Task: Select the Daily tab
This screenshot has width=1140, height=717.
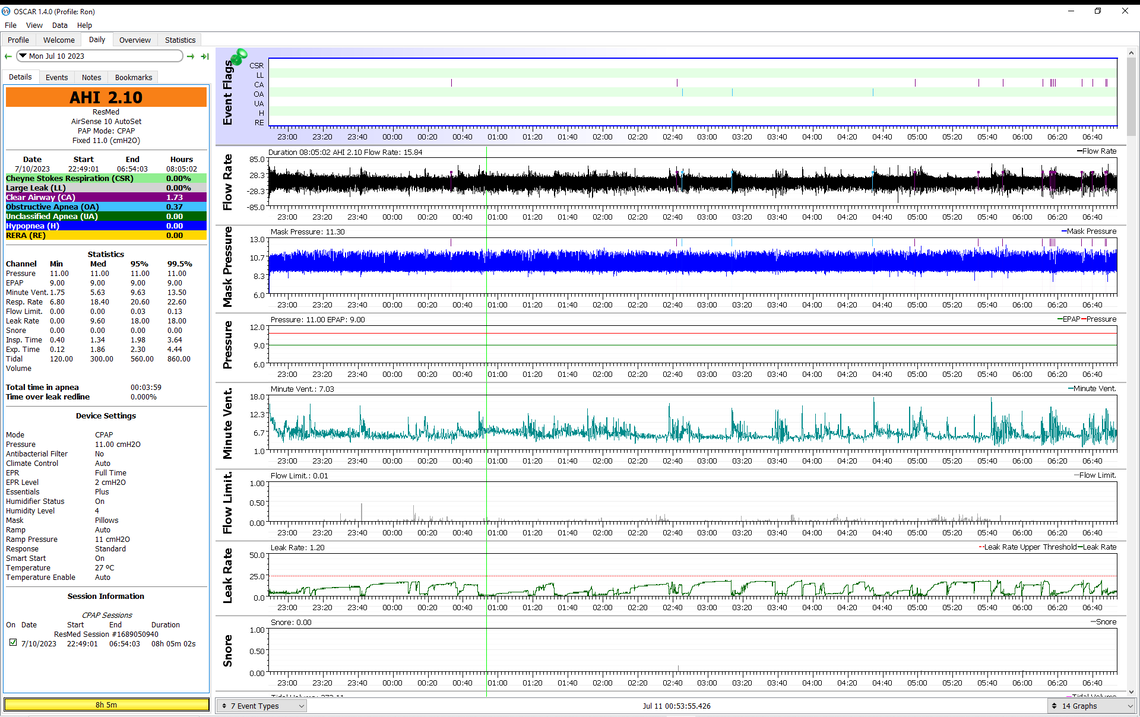Action: tap(97, 39)
